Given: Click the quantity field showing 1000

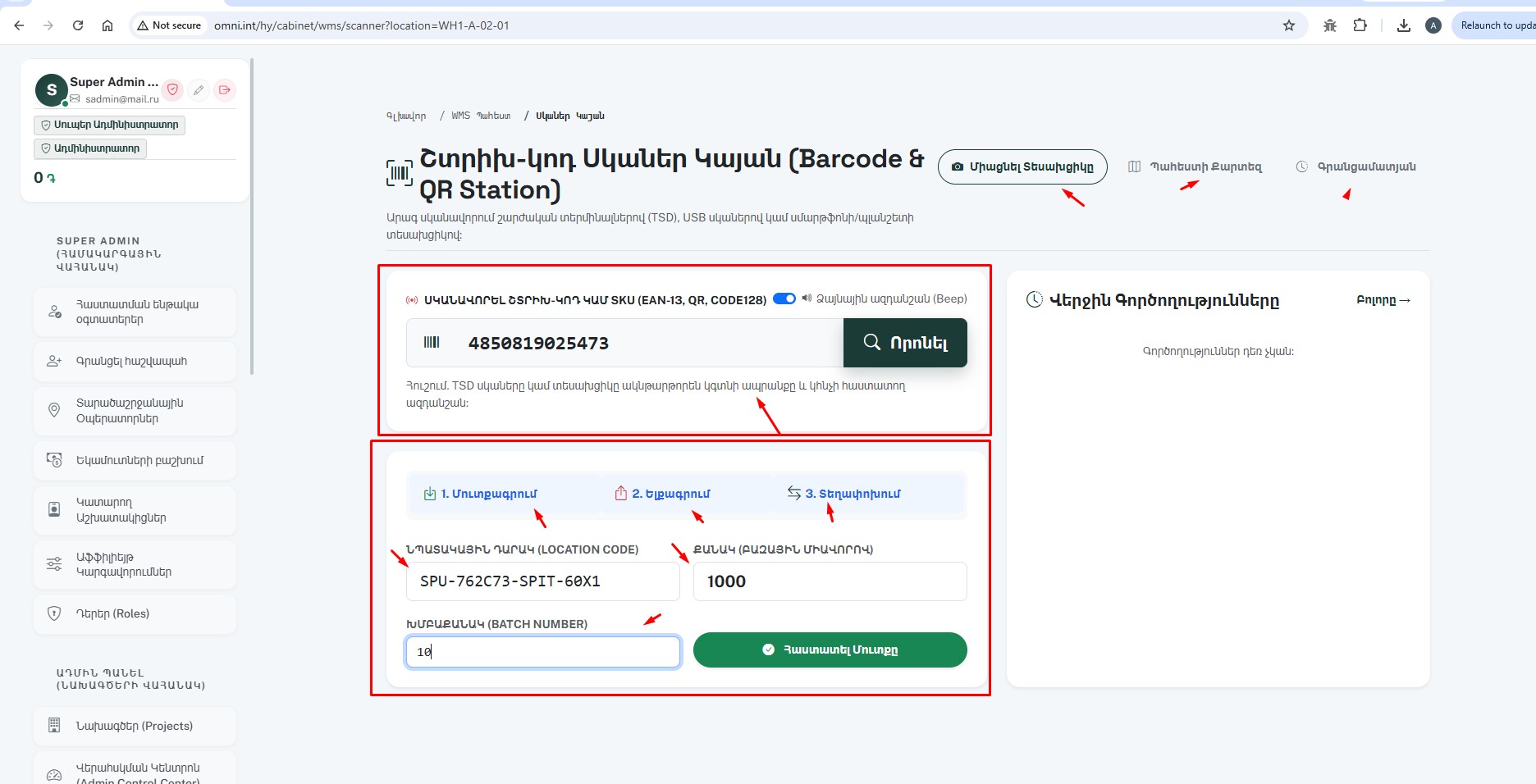Looking at the screenshot, I should coord(830,581).
